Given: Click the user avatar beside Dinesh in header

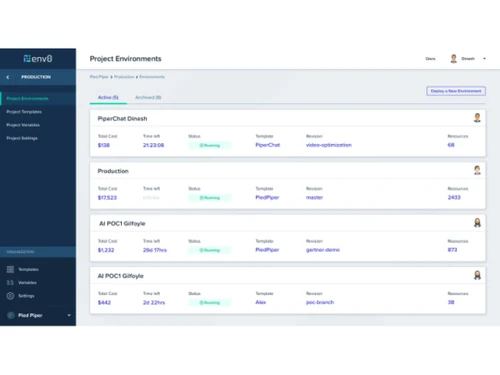Looking at the screenshot, I should 453,59.
